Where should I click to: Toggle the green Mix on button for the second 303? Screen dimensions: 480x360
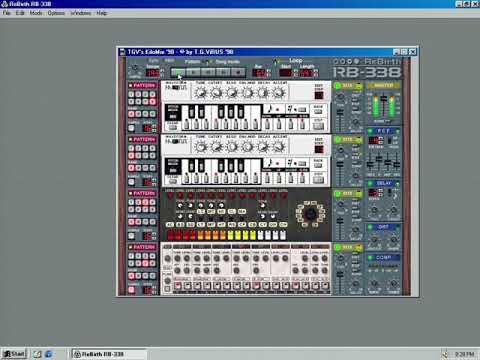click(x=337, y=140)
